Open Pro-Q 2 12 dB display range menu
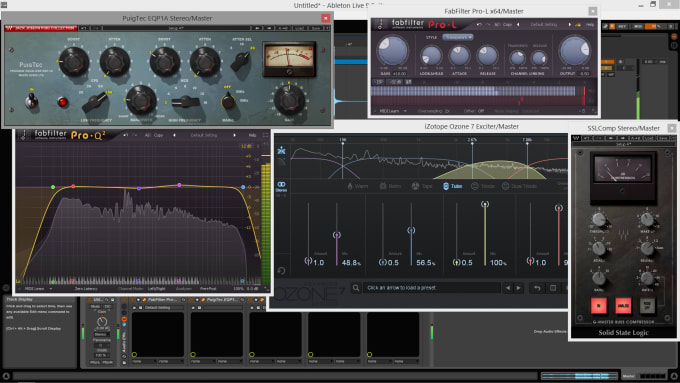This screenshot has width=680, height=383. click(246, 146)
